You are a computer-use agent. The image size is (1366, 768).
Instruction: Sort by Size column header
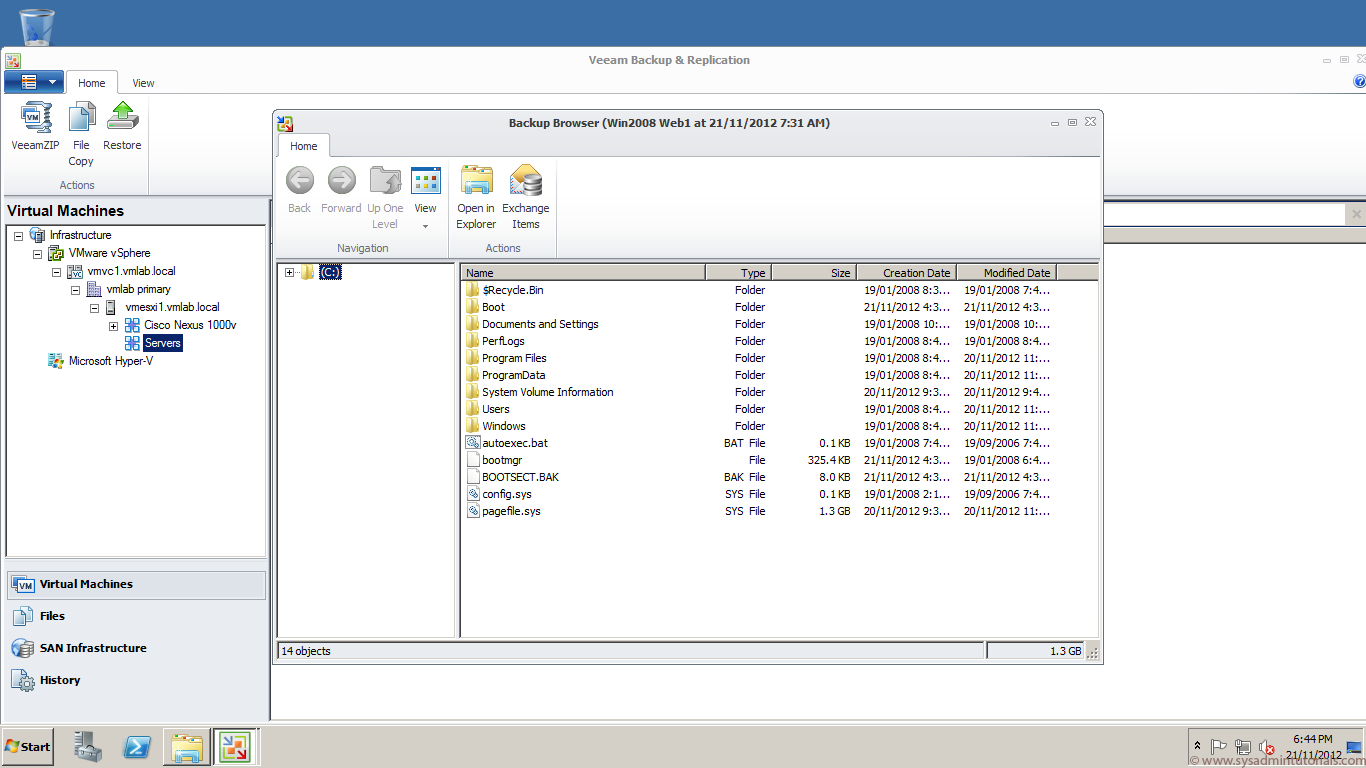tap(813, 272)
